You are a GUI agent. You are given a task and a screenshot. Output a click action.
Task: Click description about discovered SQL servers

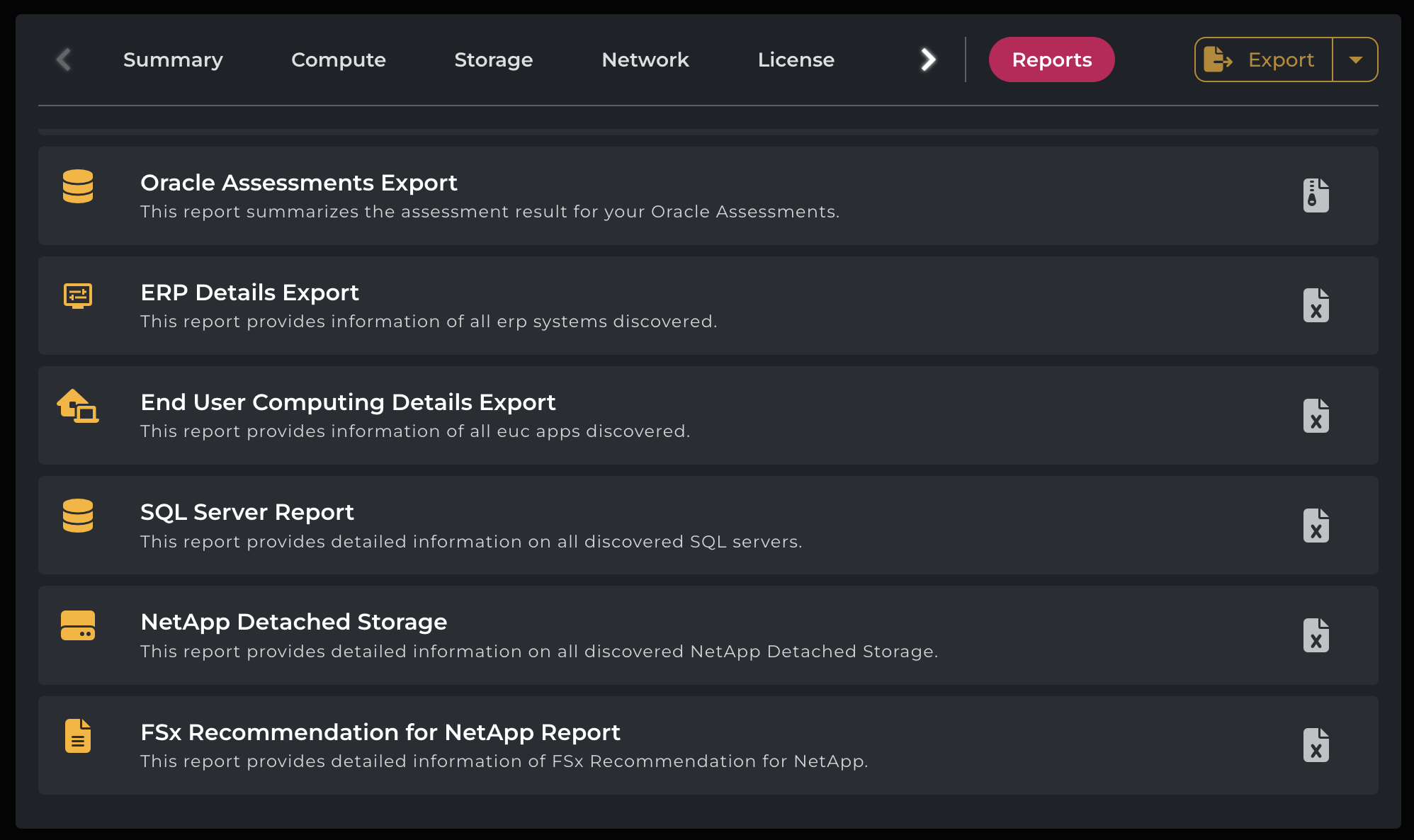click(x=471, y=542)
